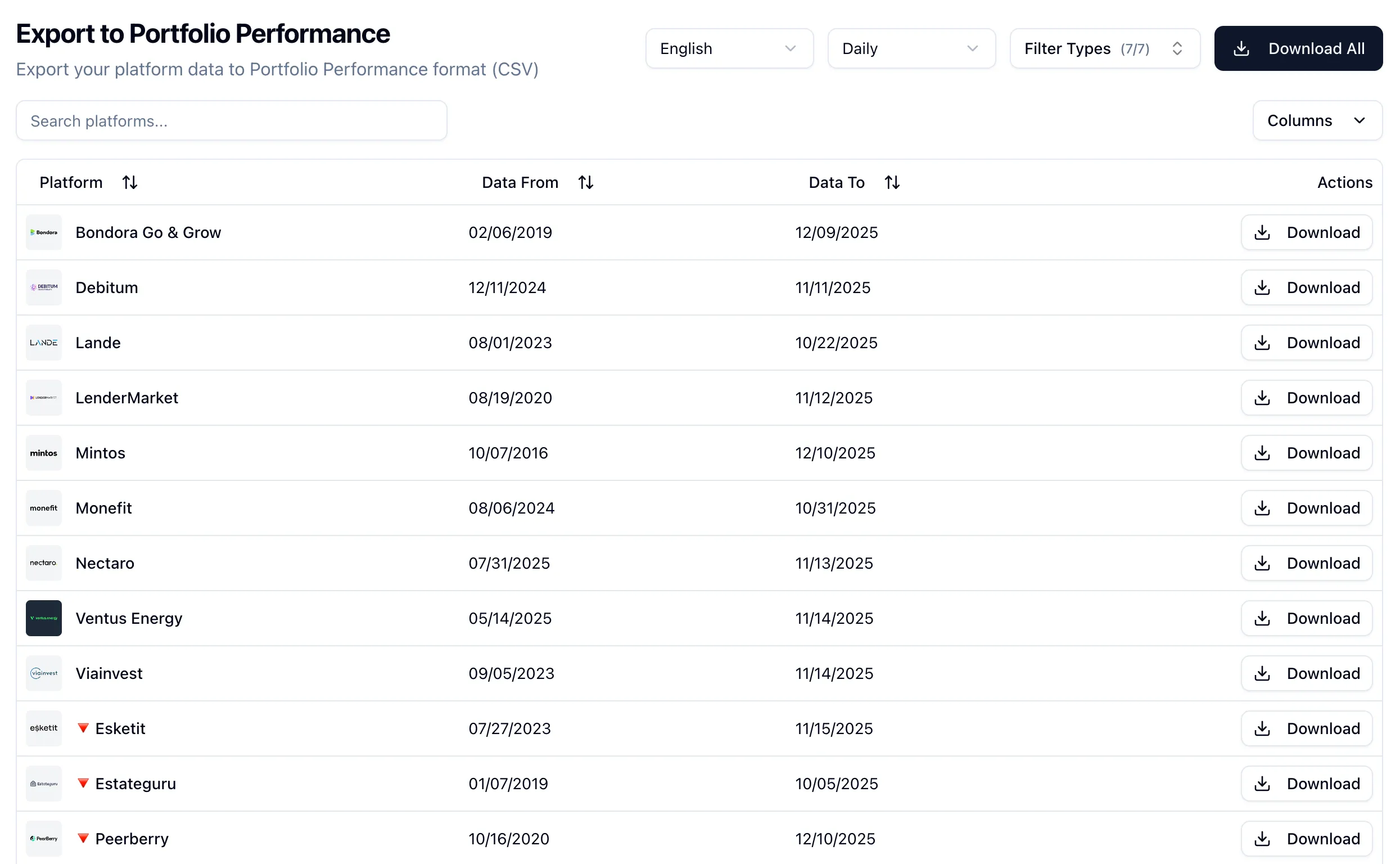Sort the table by Platform column
The width and height of the screenshot is (1400, 864).
(x=130, y=182)
